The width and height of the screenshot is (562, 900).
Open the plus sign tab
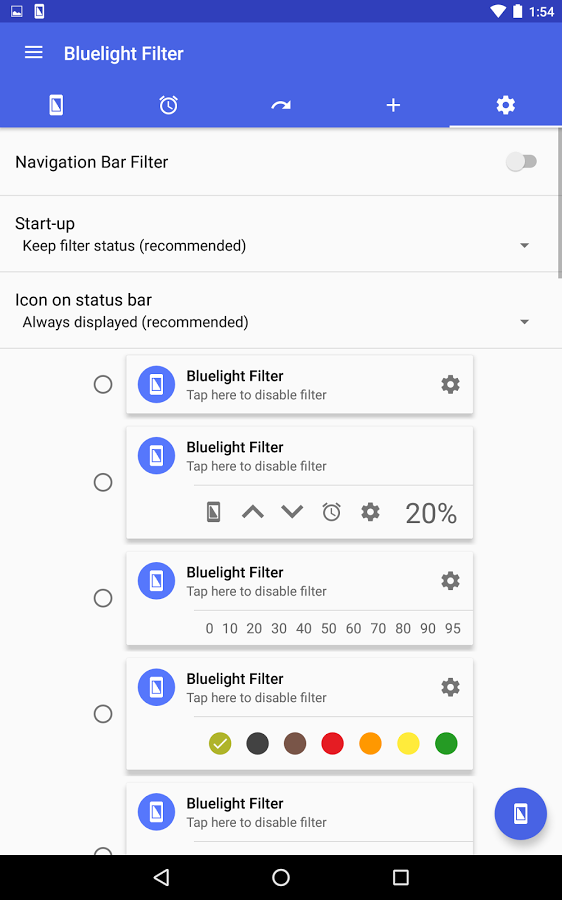tap(393, 105)
